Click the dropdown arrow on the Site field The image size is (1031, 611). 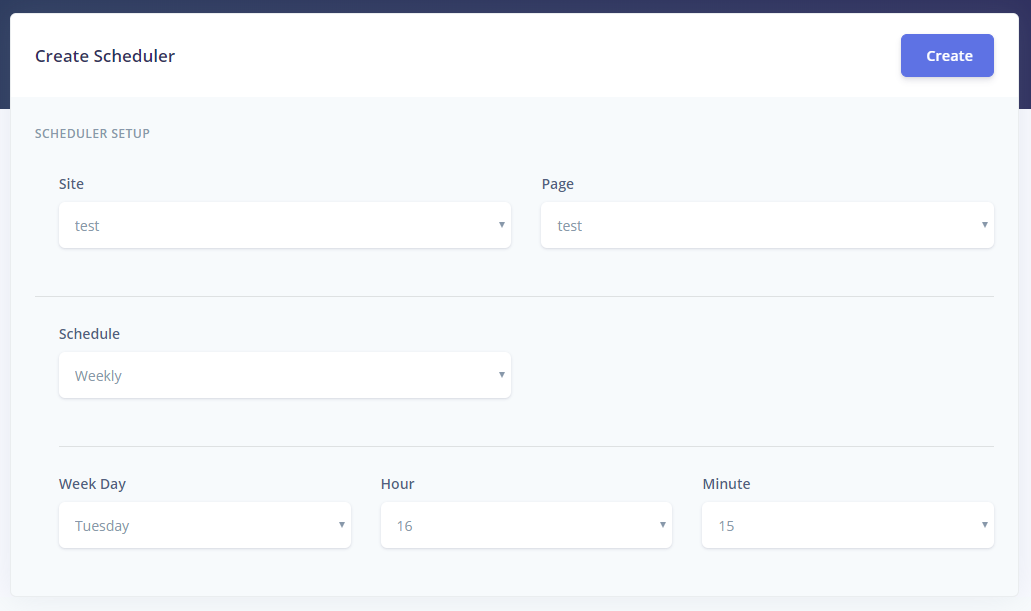(x=501, y=225)
